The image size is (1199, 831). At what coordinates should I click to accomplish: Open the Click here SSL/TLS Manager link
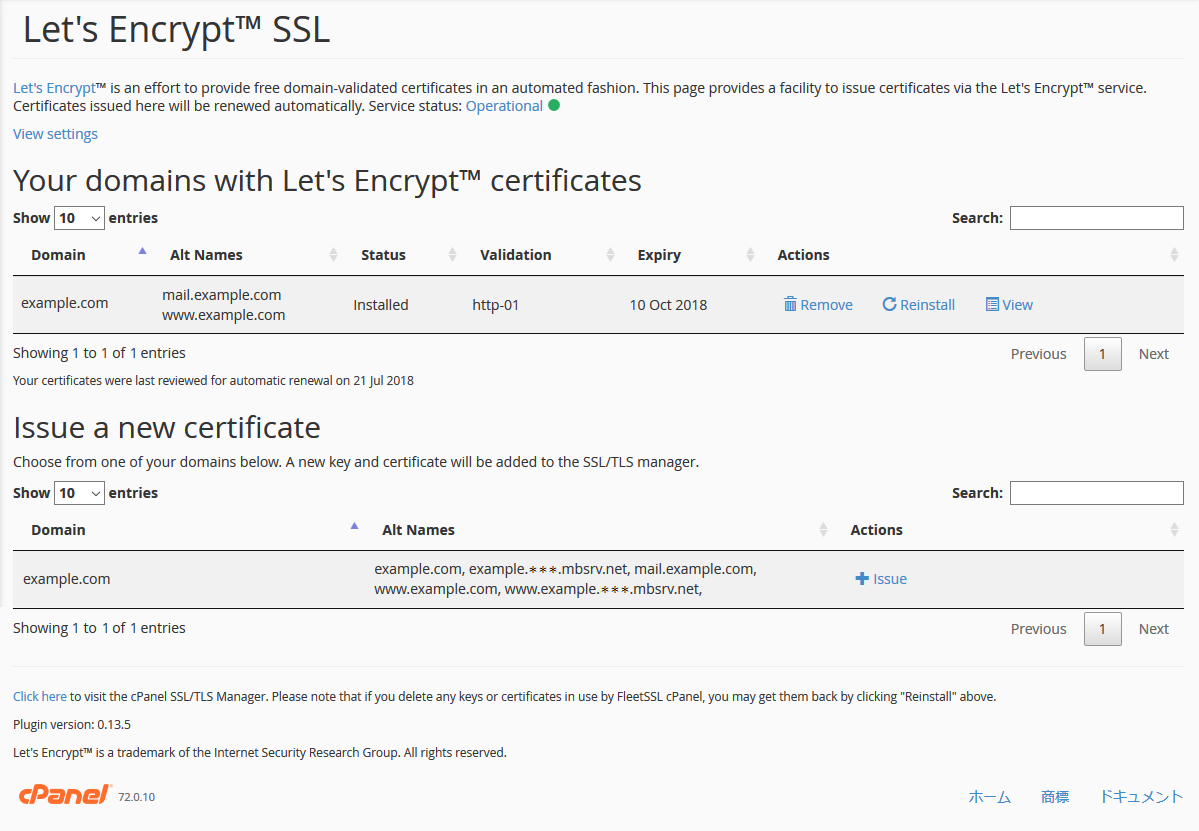pyautogui.click(x=40, y=697)
